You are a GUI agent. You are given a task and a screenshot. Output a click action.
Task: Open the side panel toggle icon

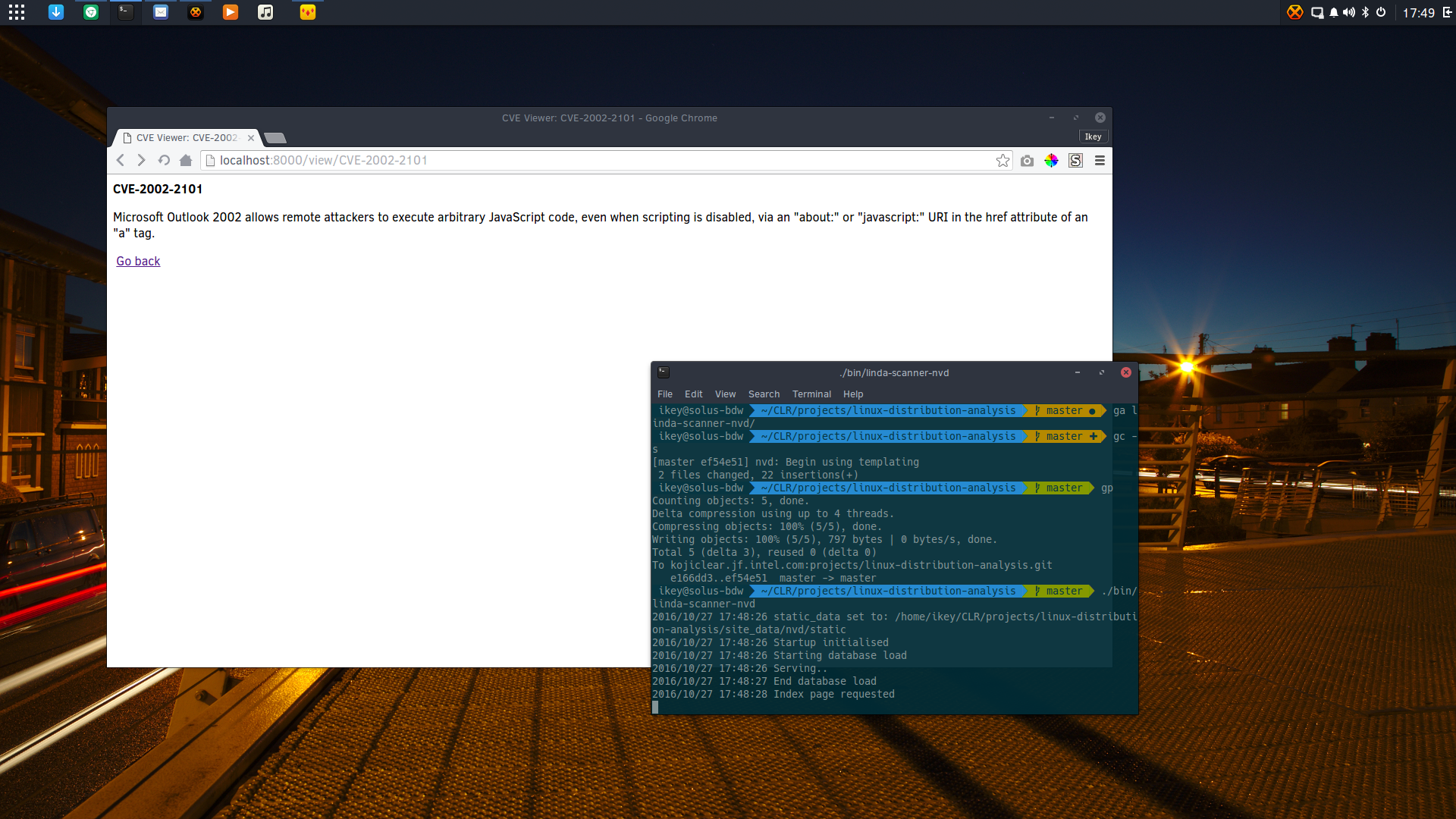[1447, 12]
